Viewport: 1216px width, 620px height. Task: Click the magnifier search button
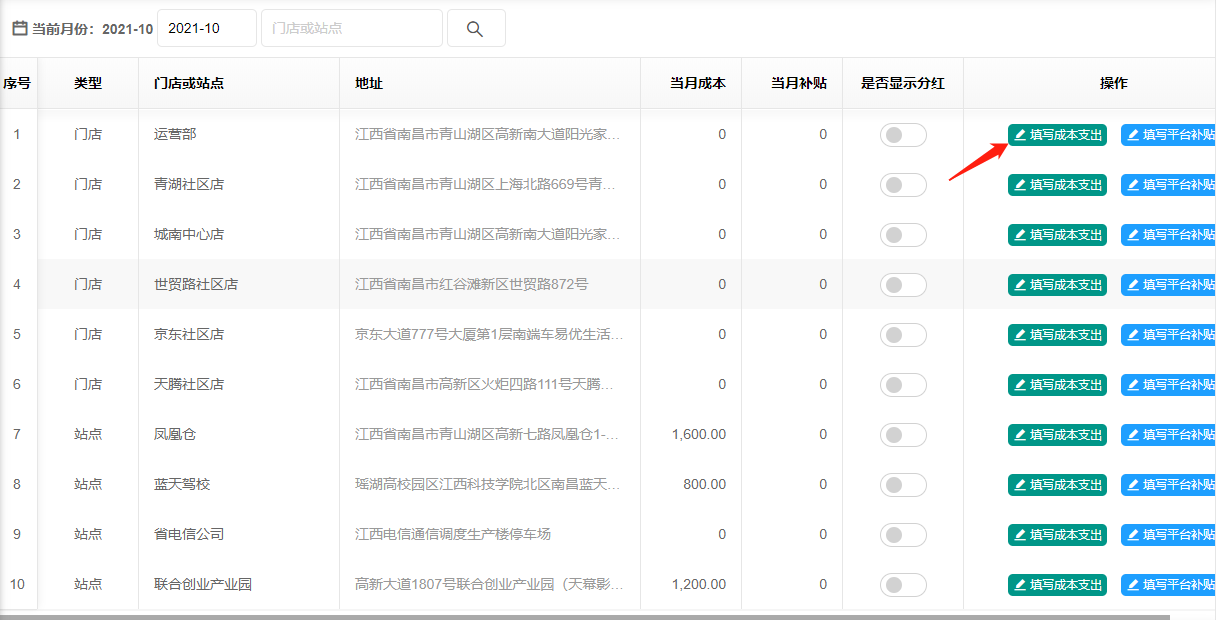click(x=476, y=28)
